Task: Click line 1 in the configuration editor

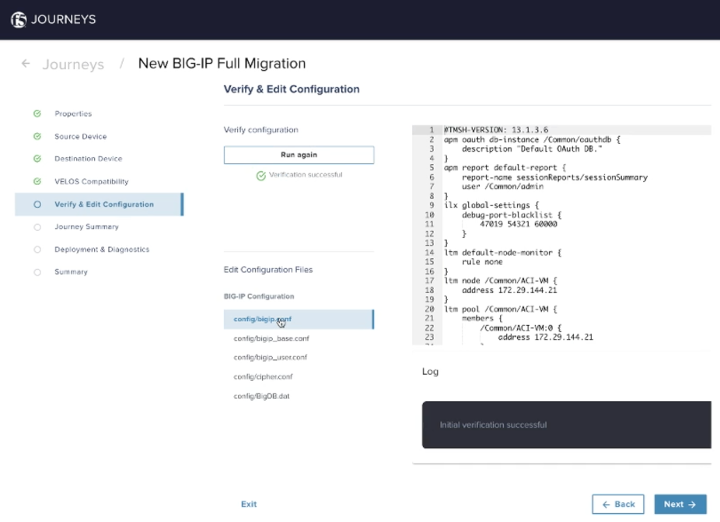Action: pos(562,130)
